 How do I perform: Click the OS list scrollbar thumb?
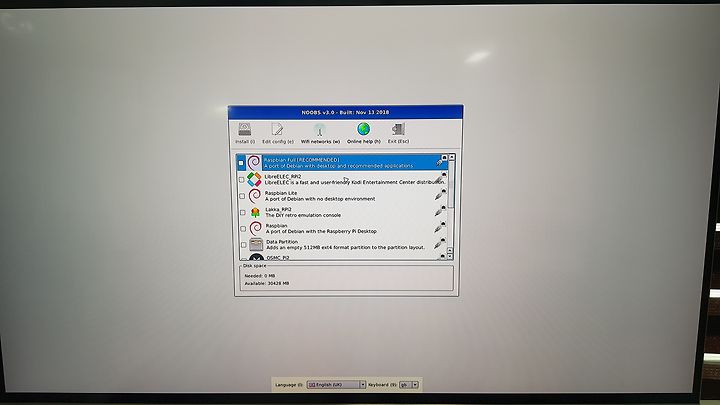tap(452, 185)
